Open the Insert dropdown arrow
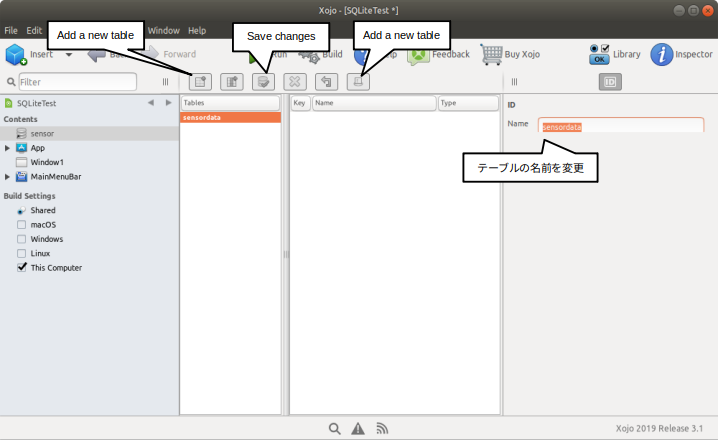This screenshot has height=440, width=718. coord(69,54)
